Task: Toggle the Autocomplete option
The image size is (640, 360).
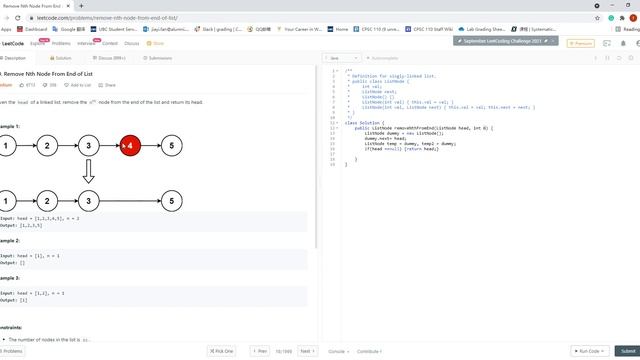Action: pos(382,58)
